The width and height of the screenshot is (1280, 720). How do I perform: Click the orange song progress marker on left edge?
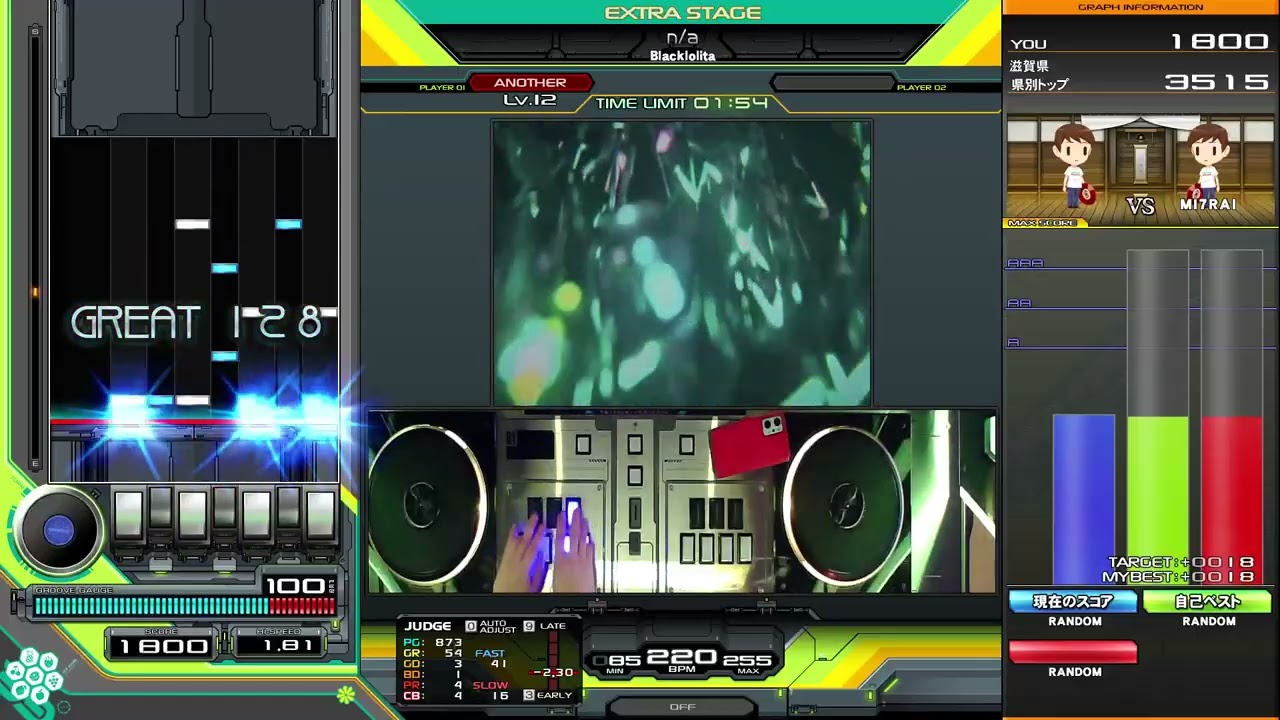(36, 292)
